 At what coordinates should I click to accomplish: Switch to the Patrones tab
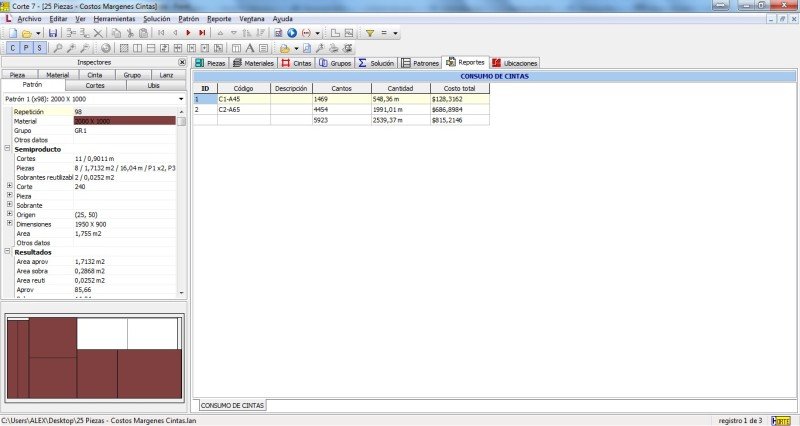tap(420, 62)
